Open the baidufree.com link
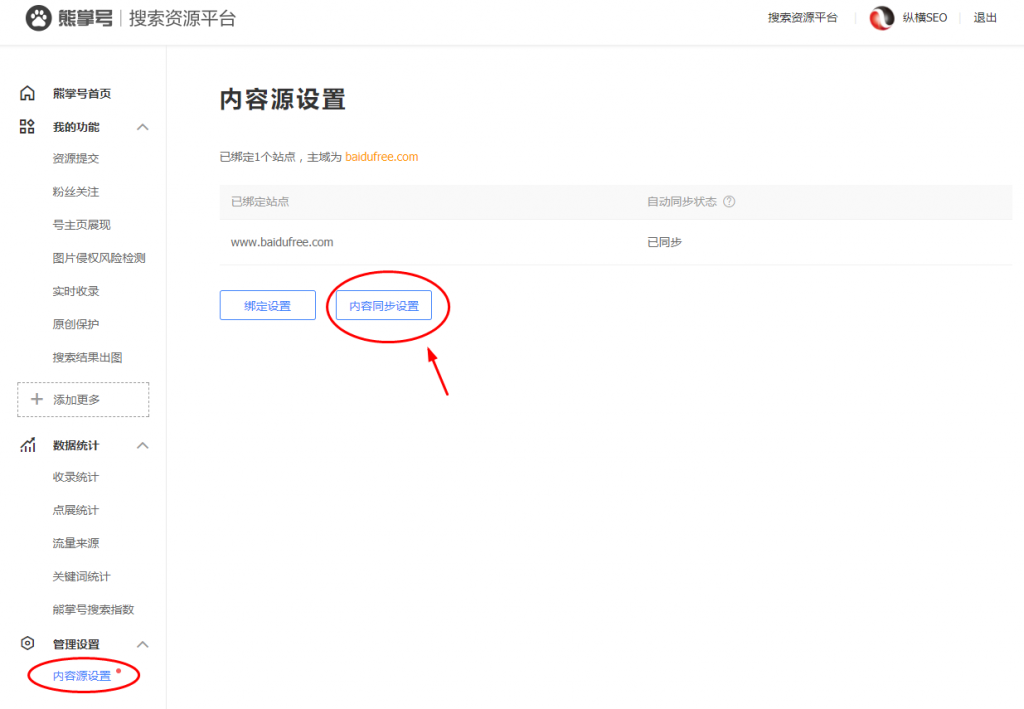 pos(383,157)
